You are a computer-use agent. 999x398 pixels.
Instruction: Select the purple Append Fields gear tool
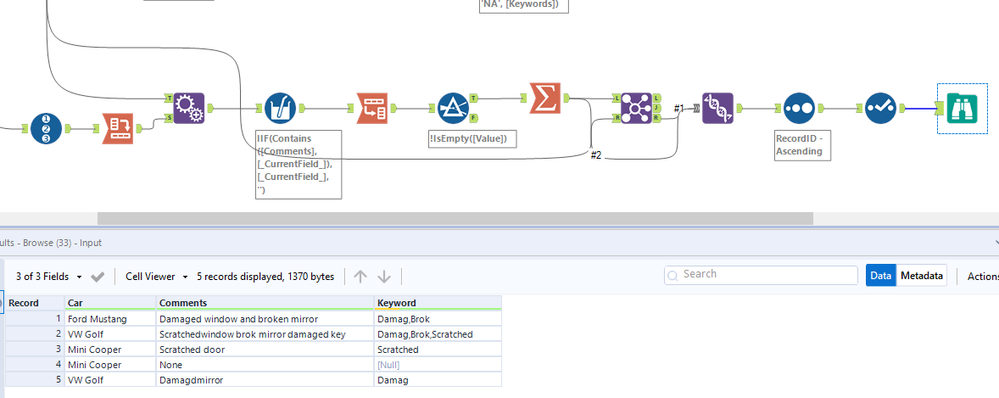pos(189,108)
